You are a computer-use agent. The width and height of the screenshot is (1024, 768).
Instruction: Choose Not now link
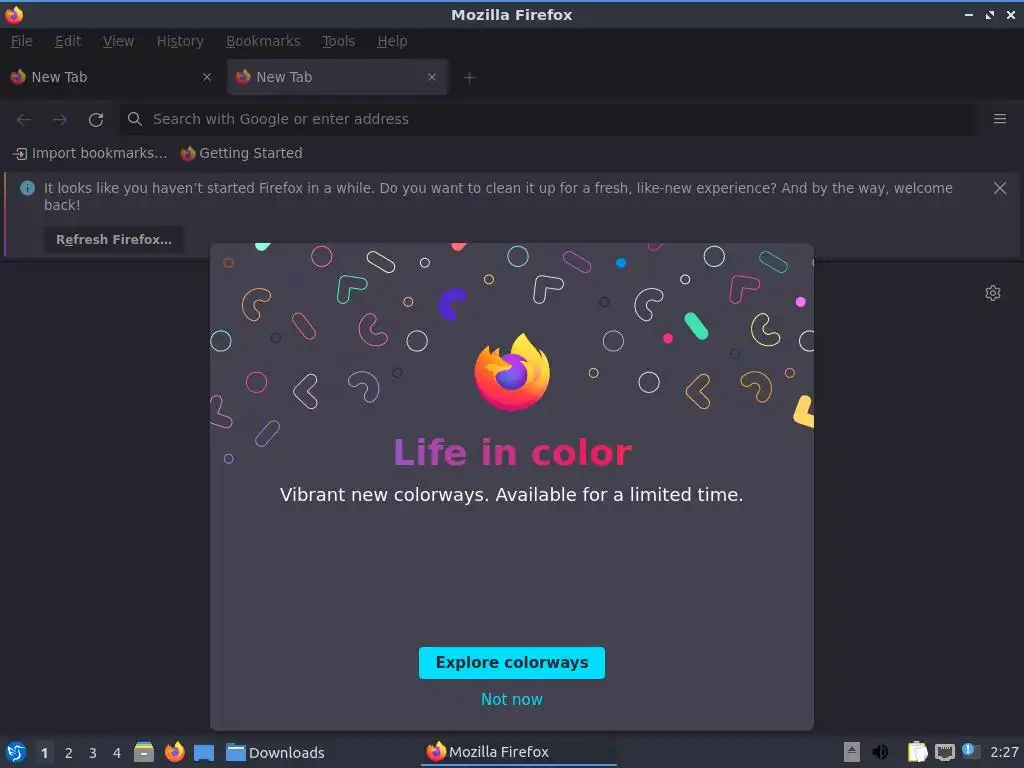tap(512, 699)
